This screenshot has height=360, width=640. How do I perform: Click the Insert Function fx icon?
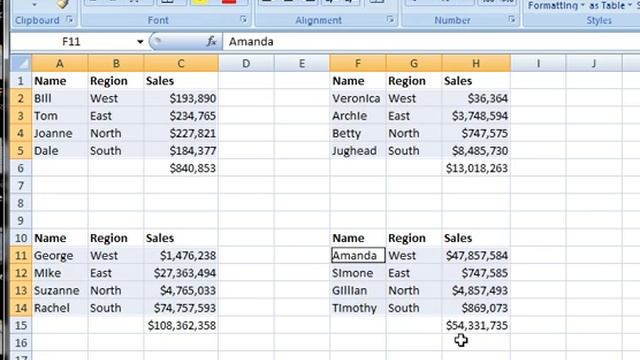point(211,41)
